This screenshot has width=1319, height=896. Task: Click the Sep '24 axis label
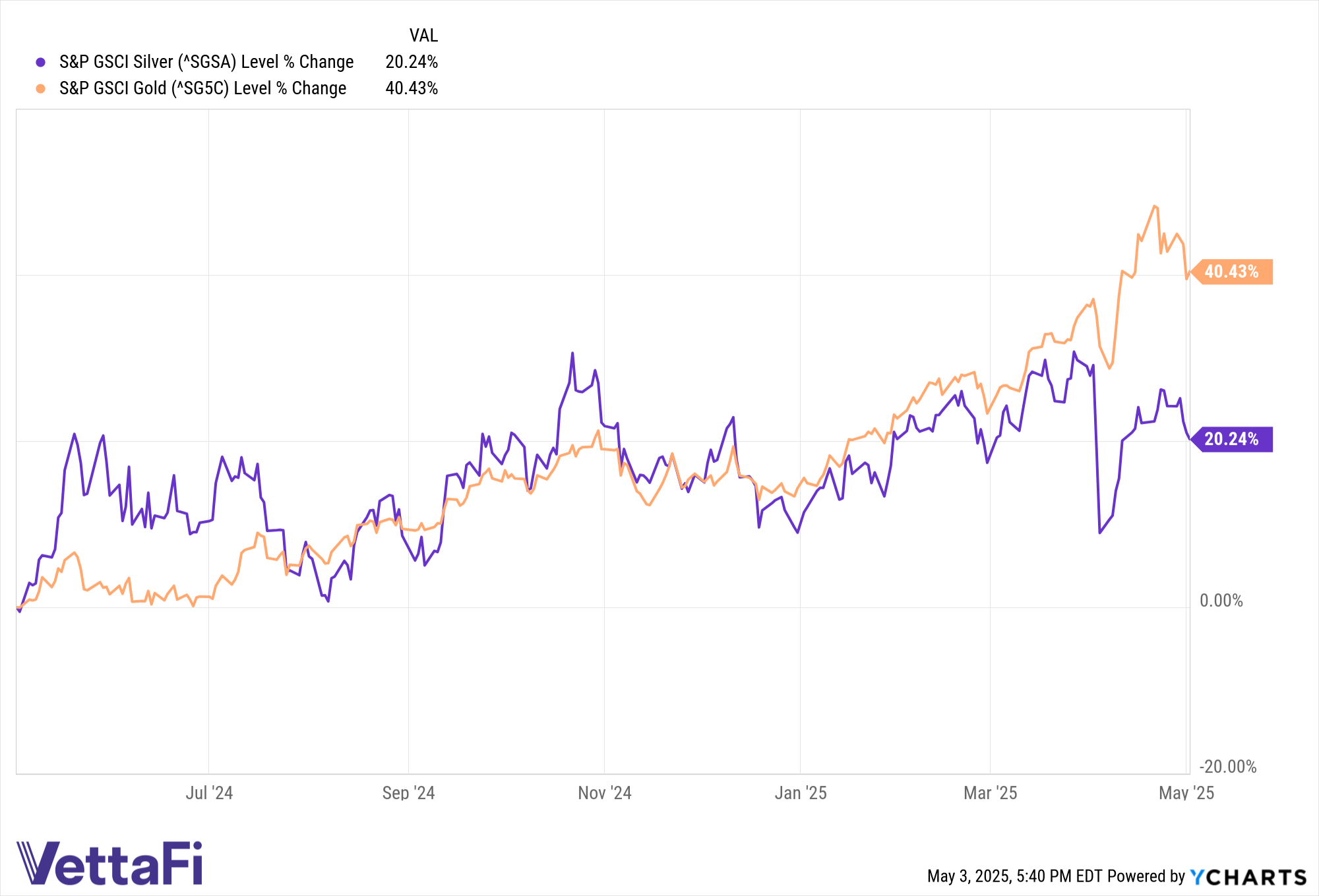pos(408,792)
